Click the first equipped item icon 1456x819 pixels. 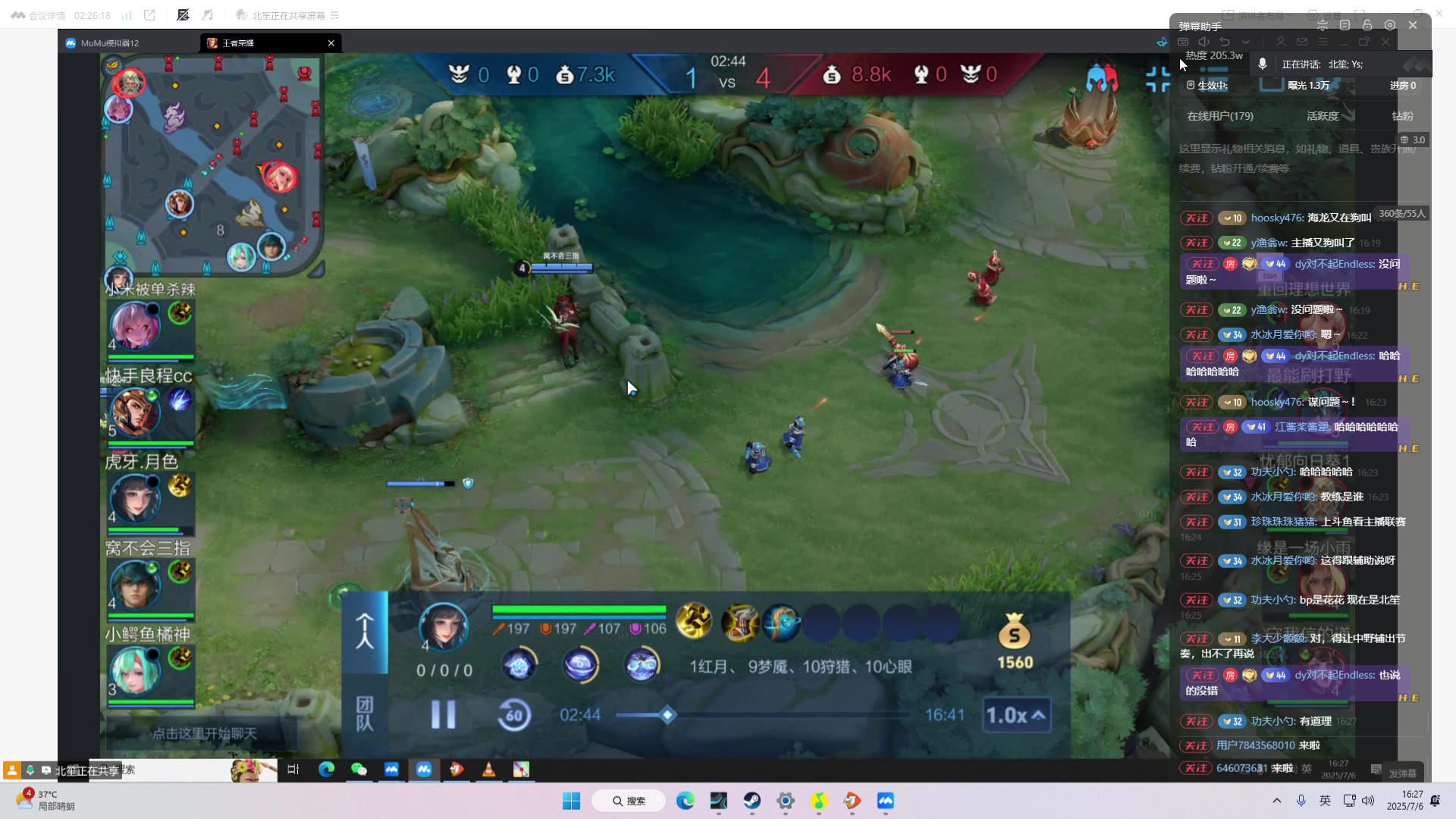(x=694, y=622)
